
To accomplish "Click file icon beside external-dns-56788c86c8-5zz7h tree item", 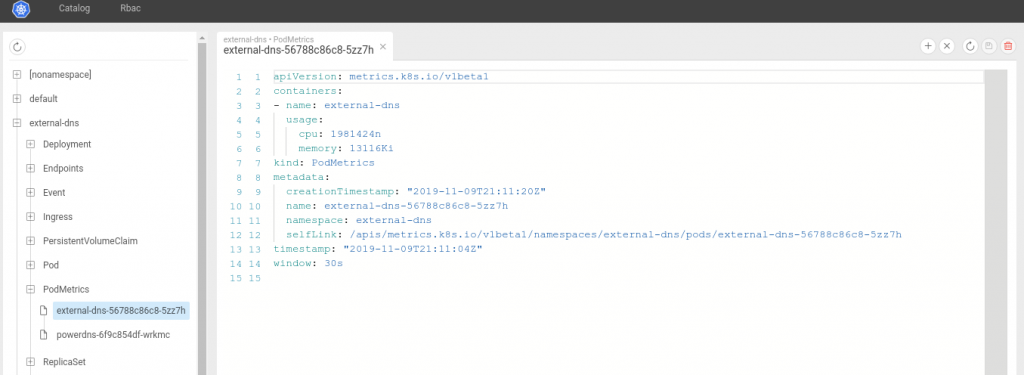I will tap(44, 310).
